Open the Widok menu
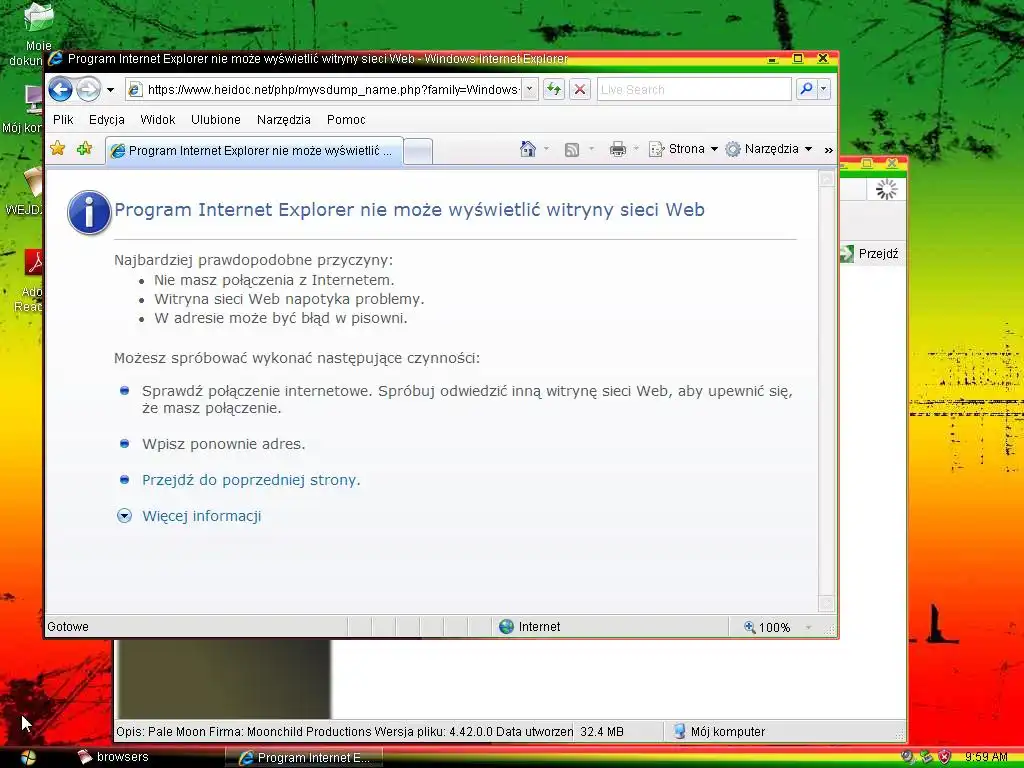This screenshot has width=1024, height=768. click(157, 120)
